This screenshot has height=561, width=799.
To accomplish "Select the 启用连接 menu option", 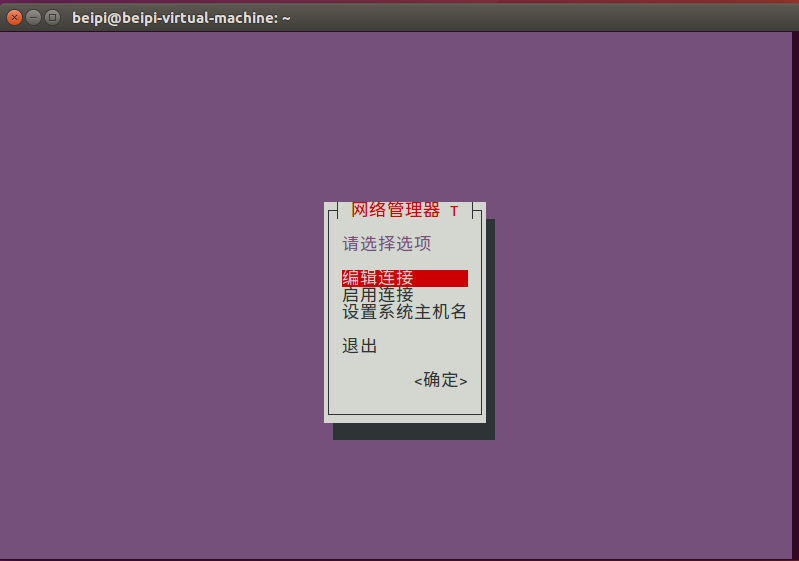I will [x=378, y=295].
